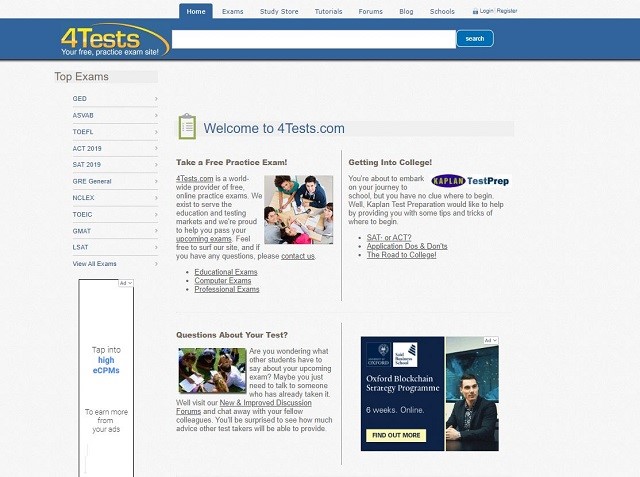Open the Educational Exams link
The width and height of the screenshot is (640, 477).
click(x=225, y=272)
